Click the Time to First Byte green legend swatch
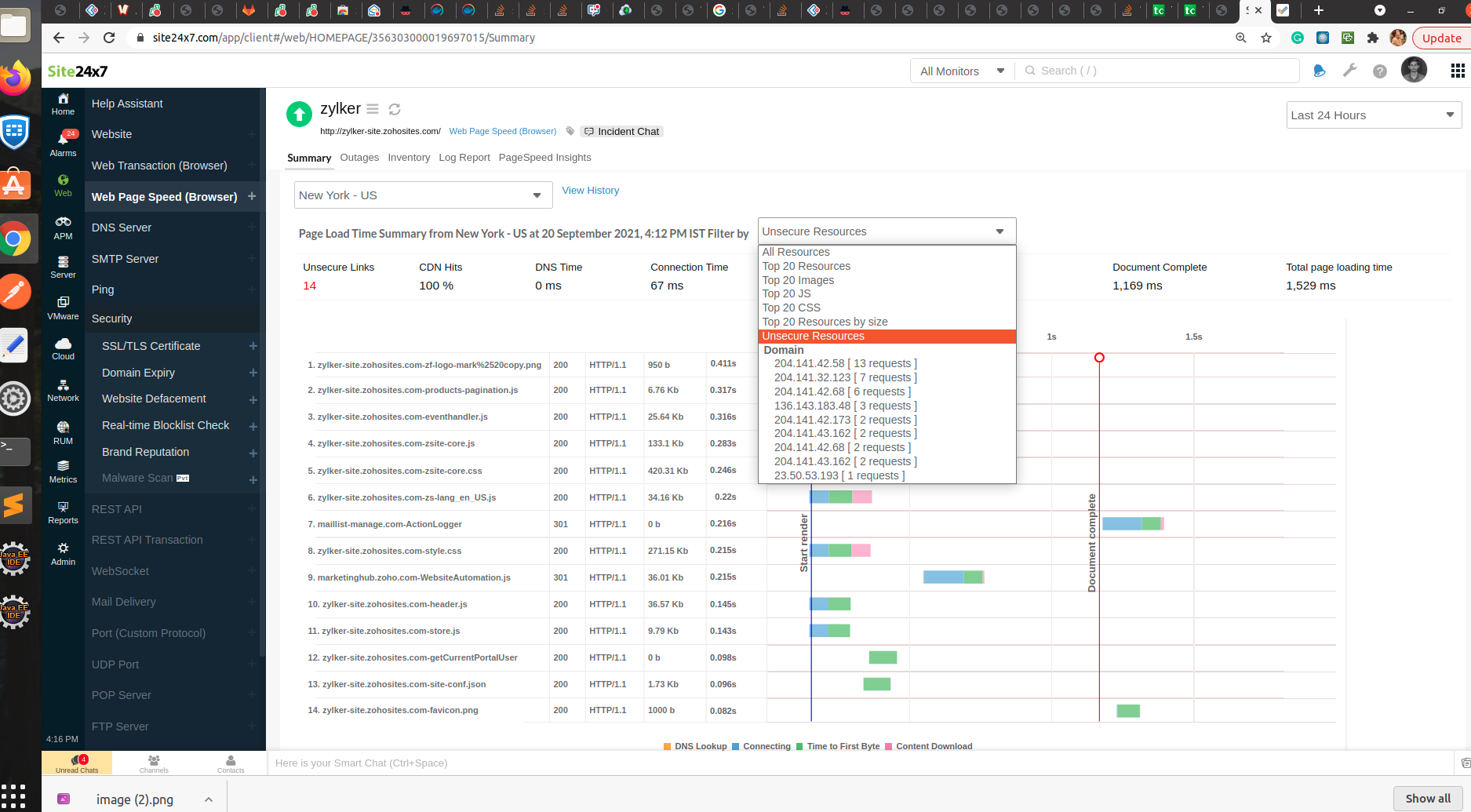Image resolution: width=1471 pixels, height=812 pixels. [799, 746]
